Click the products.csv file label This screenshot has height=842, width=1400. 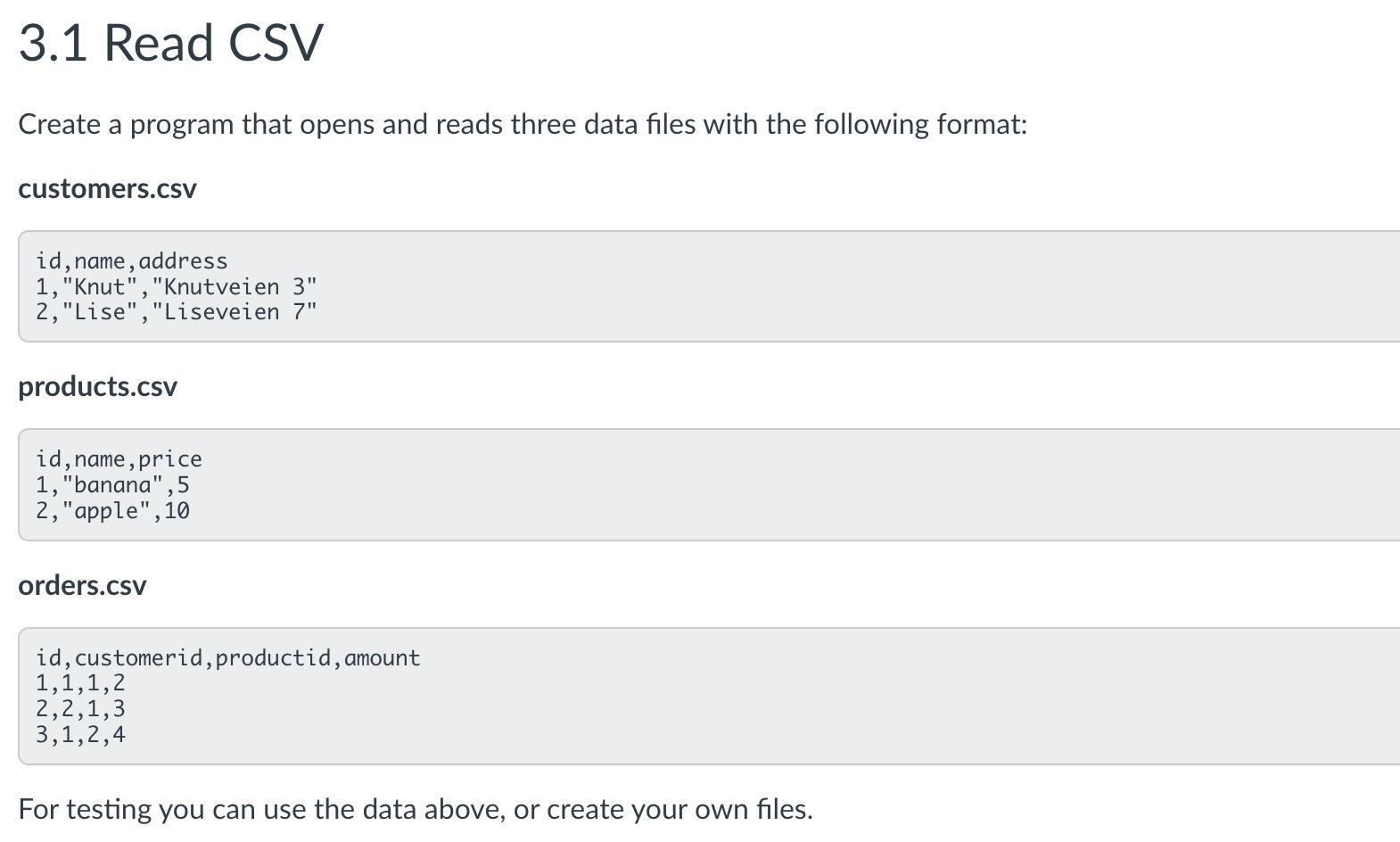[x=97, y=387]
